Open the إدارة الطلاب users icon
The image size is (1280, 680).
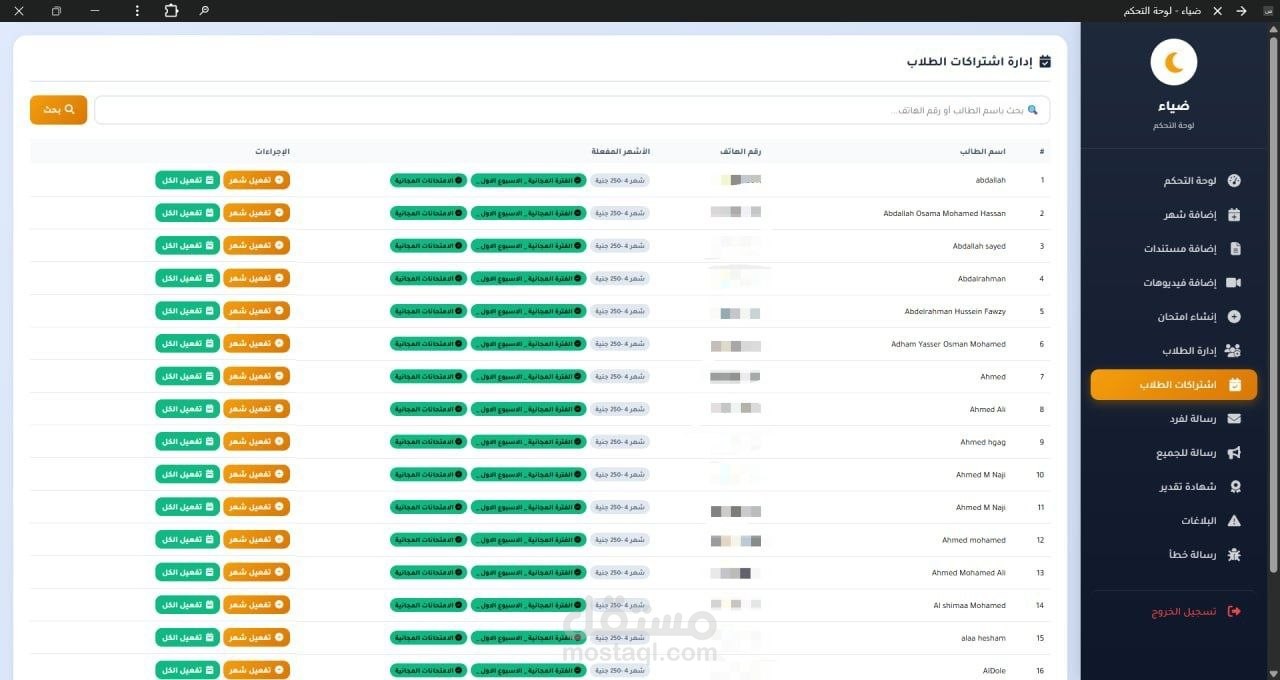click(1233, 351)
